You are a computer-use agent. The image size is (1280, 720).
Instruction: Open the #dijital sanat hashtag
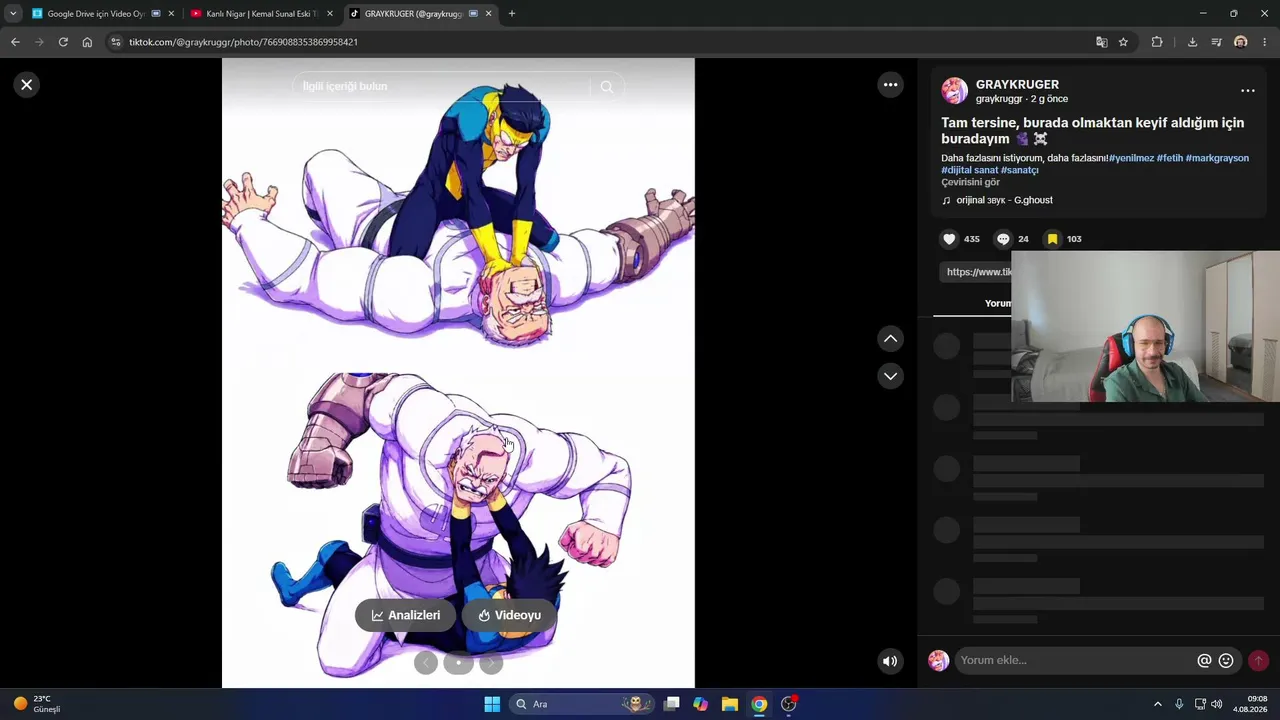[x=969, y=170]
